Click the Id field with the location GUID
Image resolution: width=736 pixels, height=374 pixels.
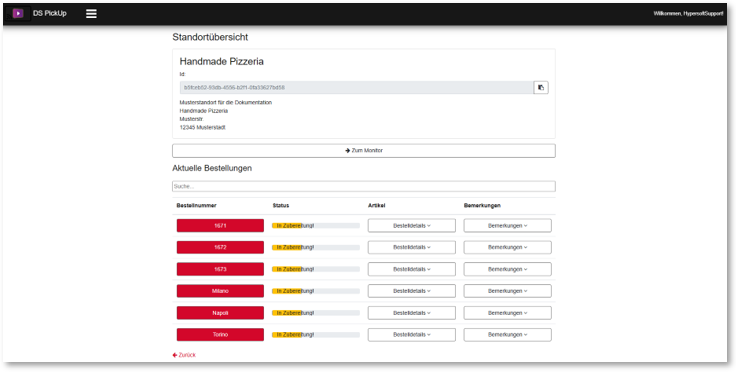356,88
